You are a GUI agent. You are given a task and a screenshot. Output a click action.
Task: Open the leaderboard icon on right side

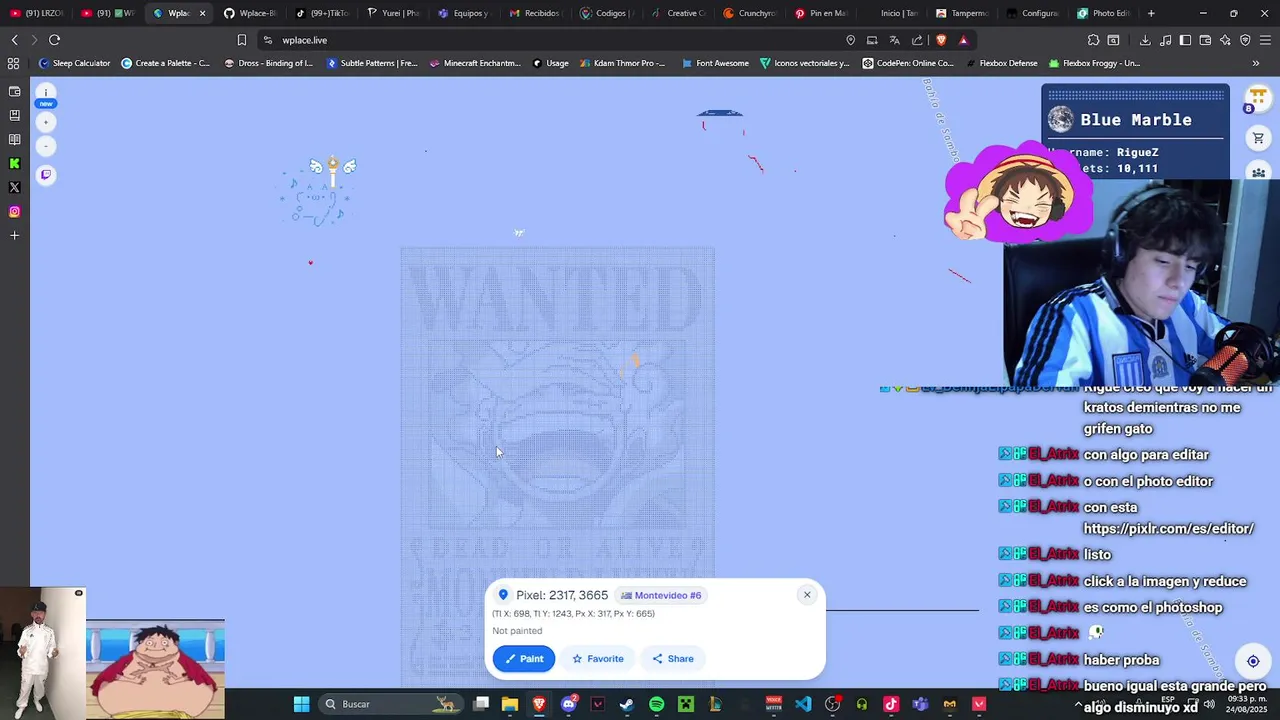click(x=1258, y=172)
